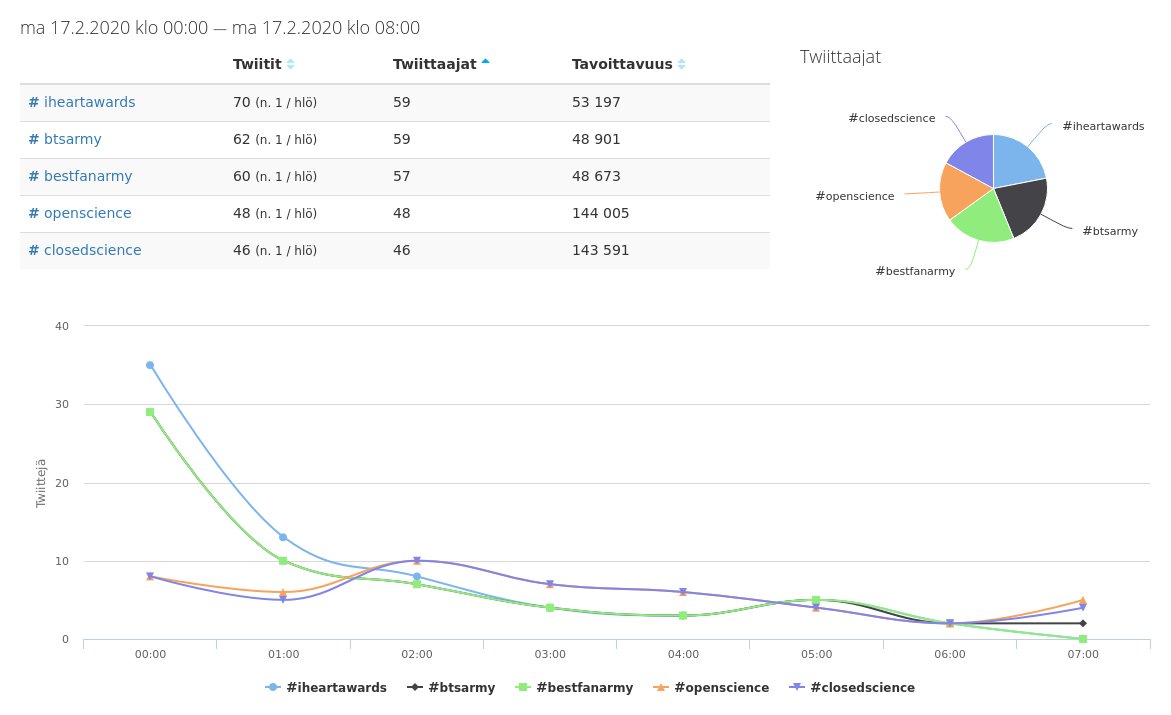This screenshot has width=1171, height=715.
Task: Open the bestfanarmy hashtag link
Action: (81, 176)
